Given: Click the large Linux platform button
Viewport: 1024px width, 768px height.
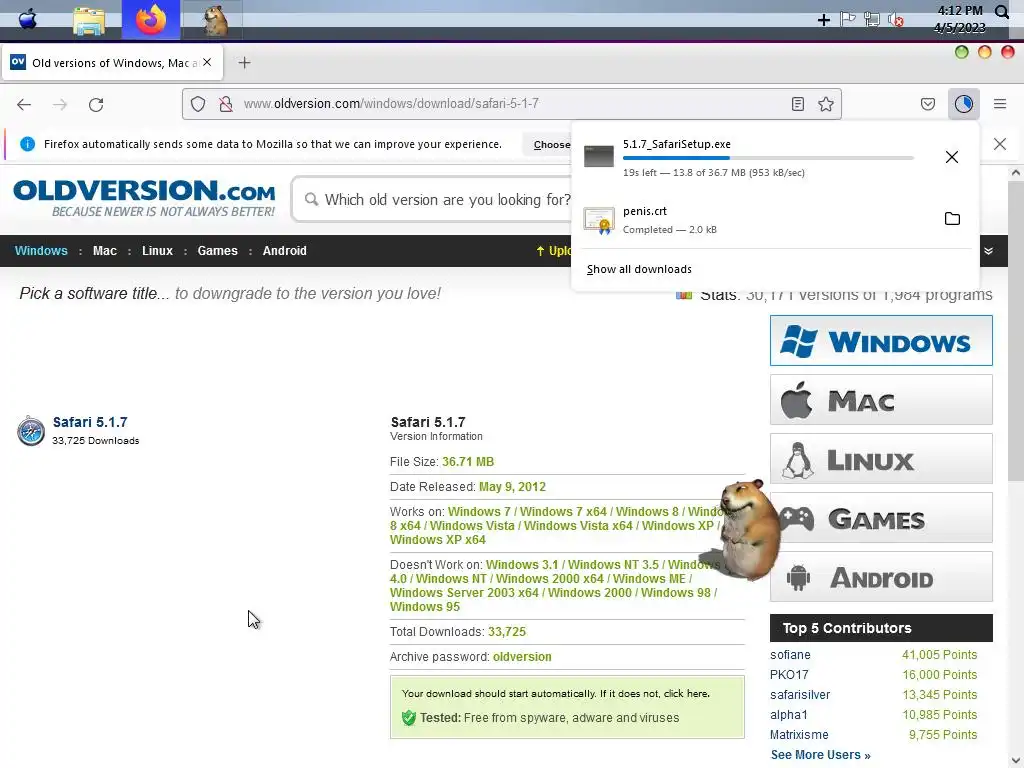Looking at the screenshot, I should [881, 458].
